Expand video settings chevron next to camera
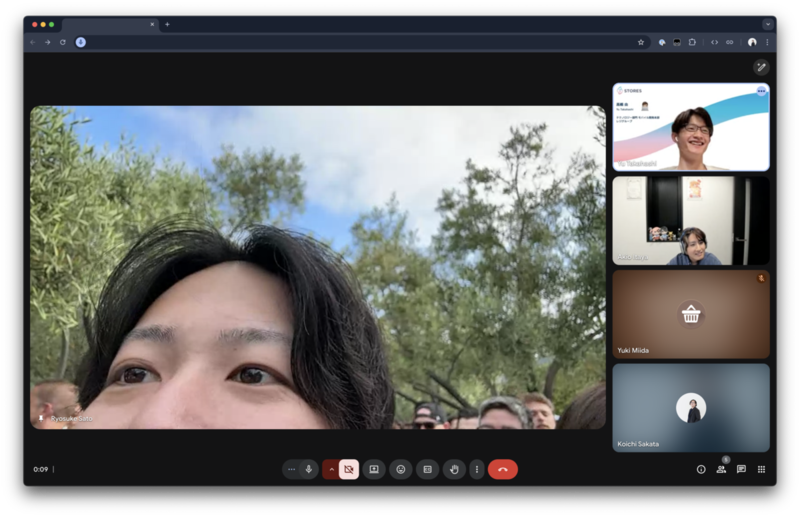 (332, 470)
